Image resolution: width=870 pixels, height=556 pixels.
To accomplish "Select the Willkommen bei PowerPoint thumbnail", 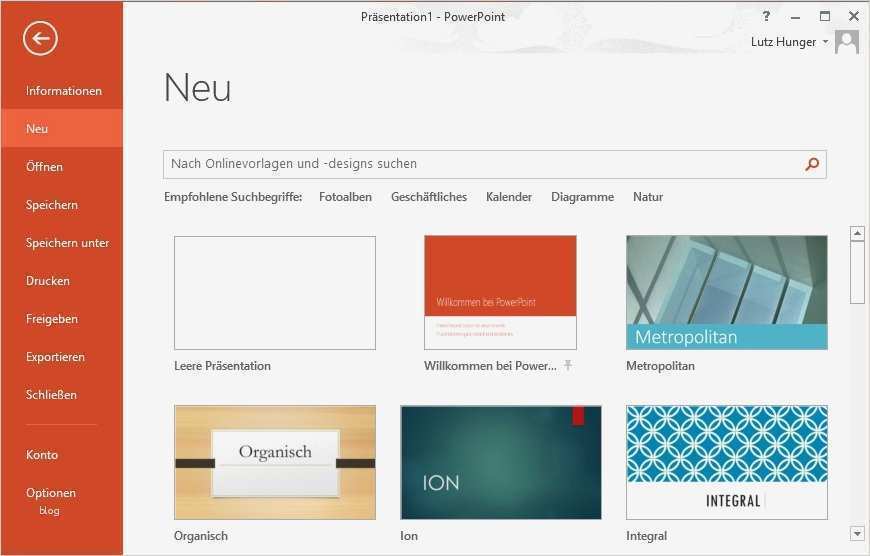I will 500,293.
